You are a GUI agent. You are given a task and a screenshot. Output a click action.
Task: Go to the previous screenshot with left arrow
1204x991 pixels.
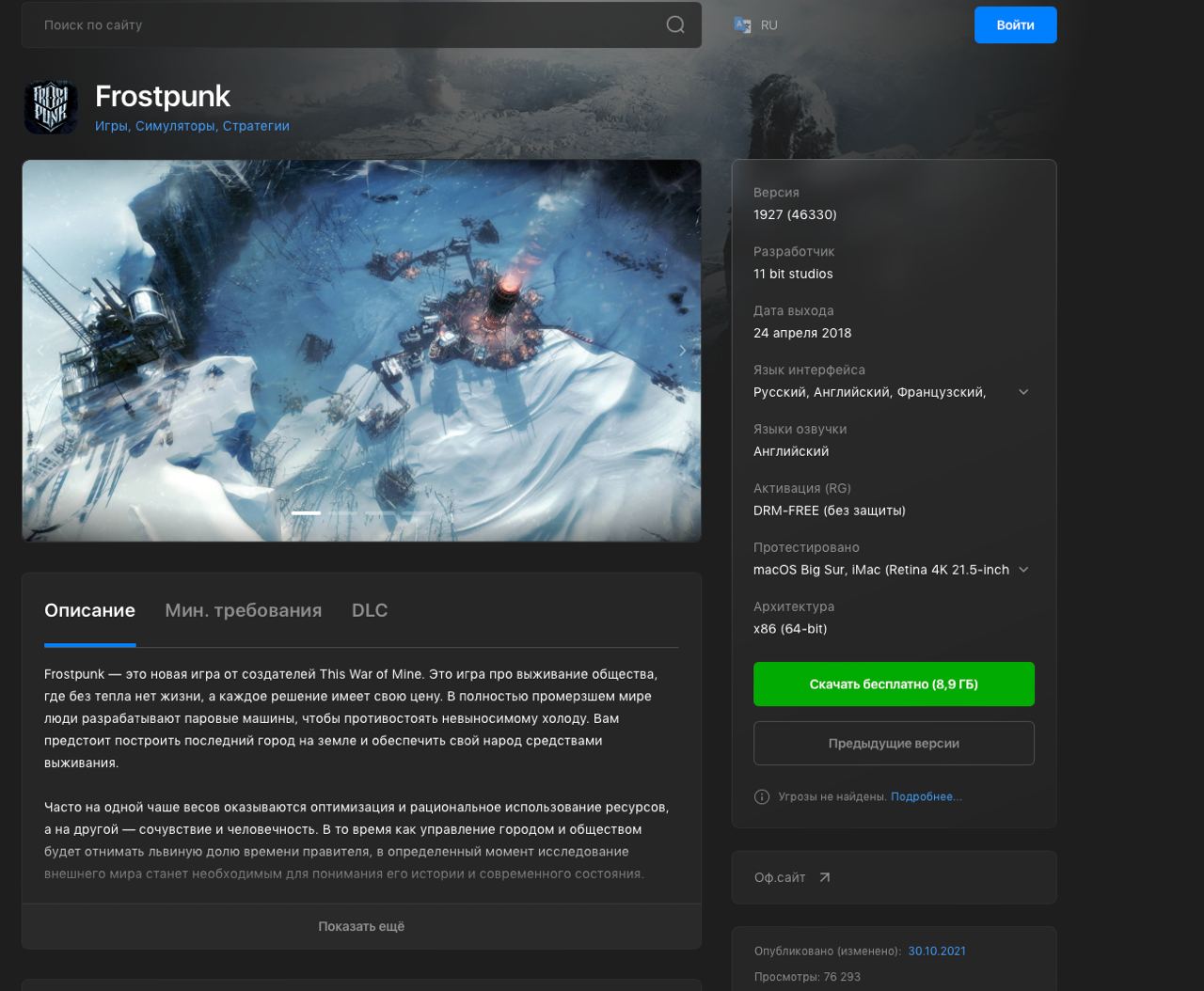point(40,351)
